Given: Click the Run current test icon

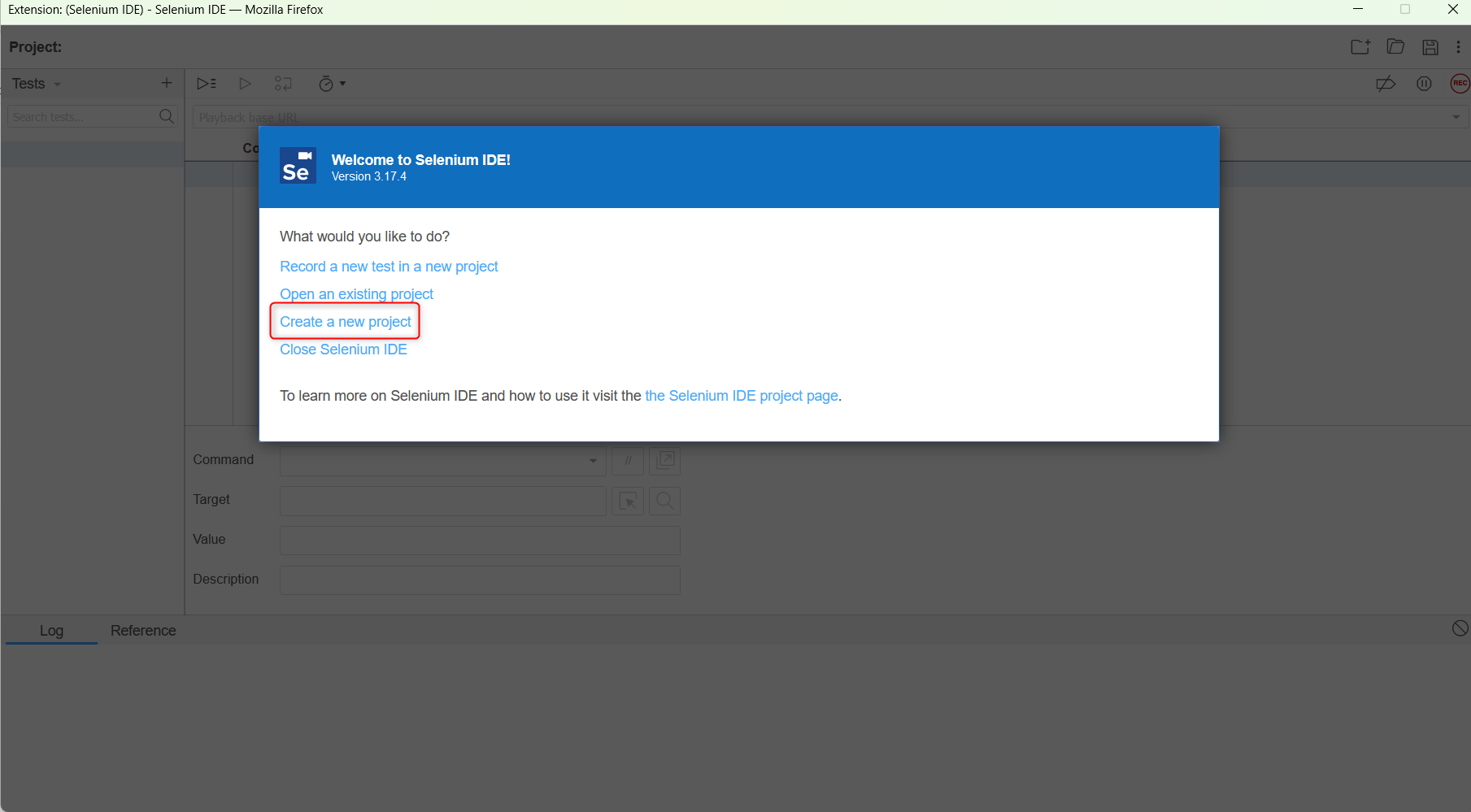Looking at the screenshot, I should coord(245,83).
